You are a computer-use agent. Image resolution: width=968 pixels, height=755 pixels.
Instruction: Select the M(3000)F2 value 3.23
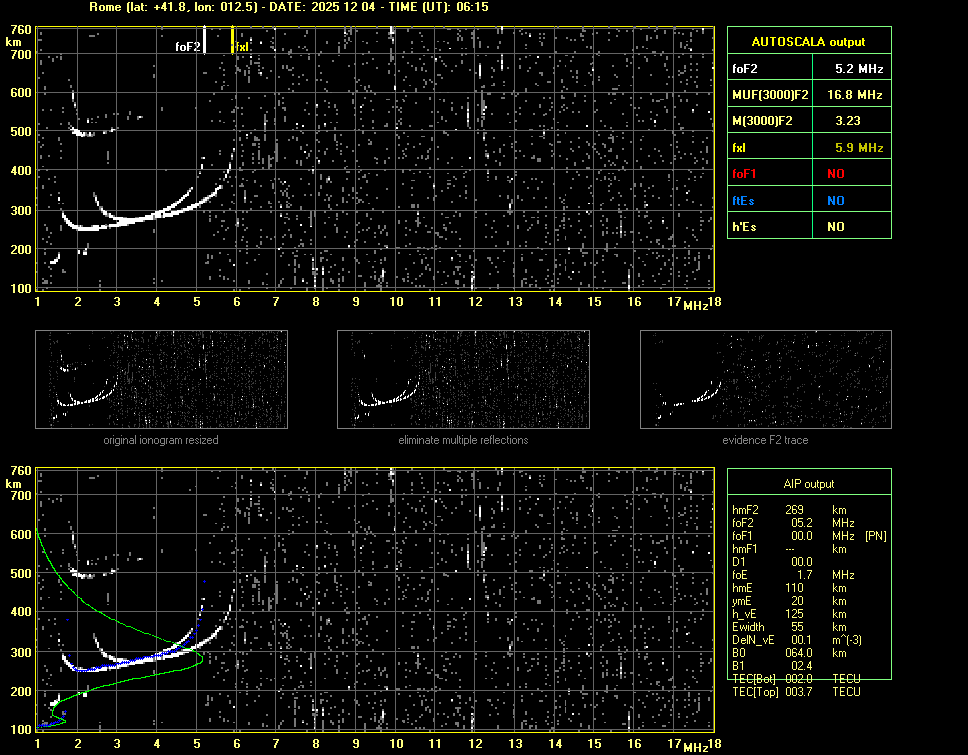(849, 121)
